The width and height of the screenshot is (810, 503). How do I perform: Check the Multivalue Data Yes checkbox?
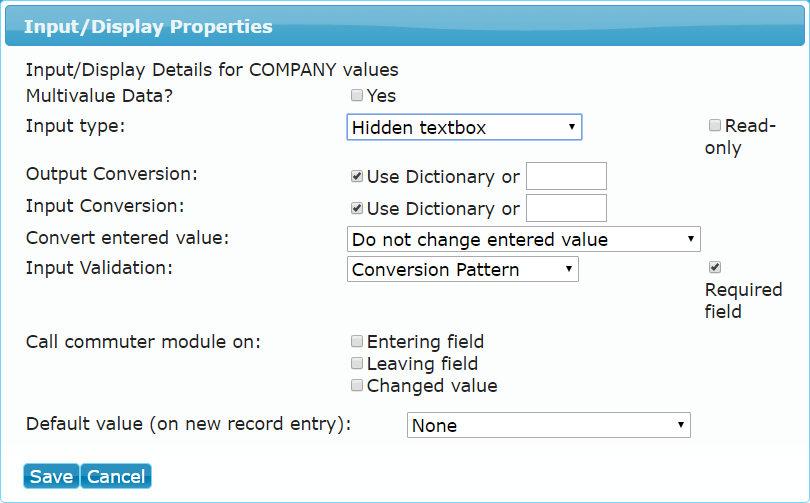point(356,95)
